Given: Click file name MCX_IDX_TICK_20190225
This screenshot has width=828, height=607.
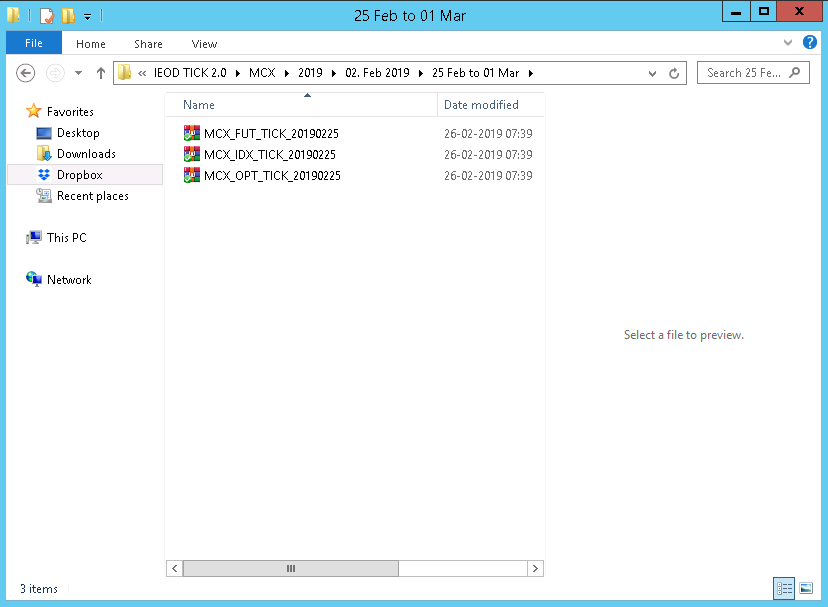Looking at the screenshot, I should point(270,155).
